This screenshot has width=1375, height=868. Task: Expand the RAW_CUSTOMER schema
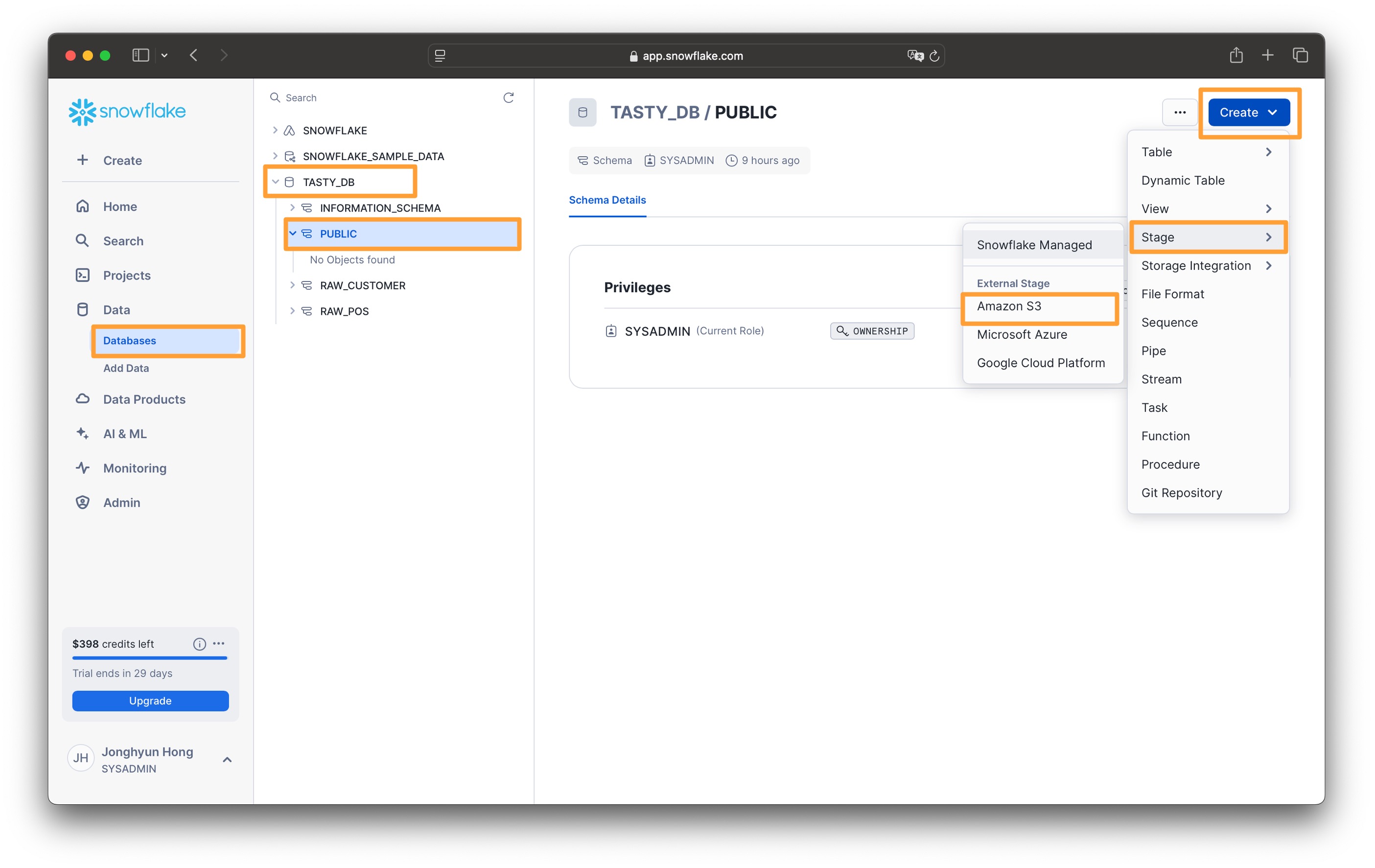(292, 285)
